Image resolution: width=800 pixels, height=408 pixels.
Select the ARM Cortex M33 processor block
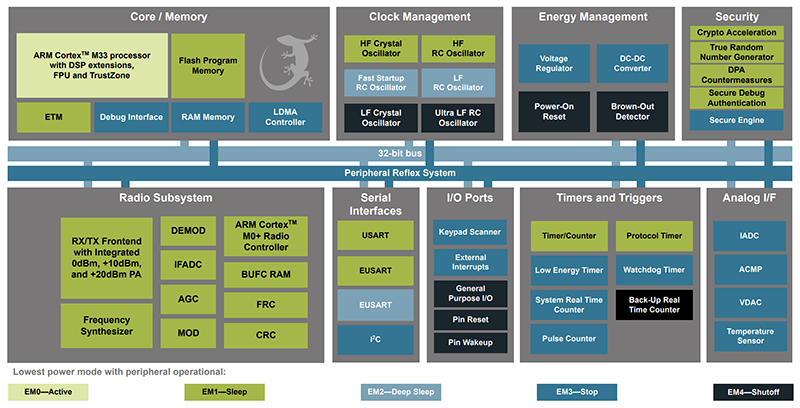[92, 65]
